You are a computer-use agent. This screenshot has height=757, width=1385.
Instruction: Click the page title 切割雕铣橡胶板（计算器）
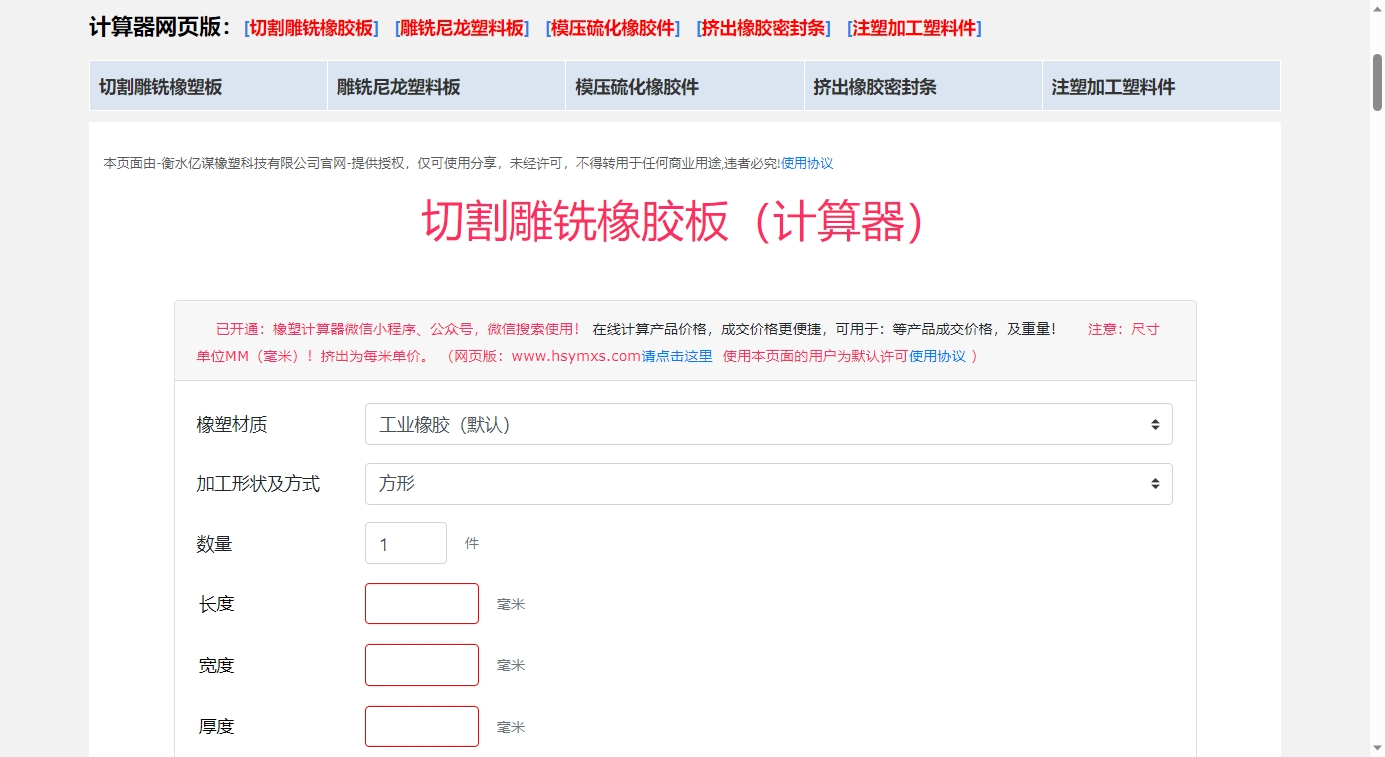pos(677,221)
